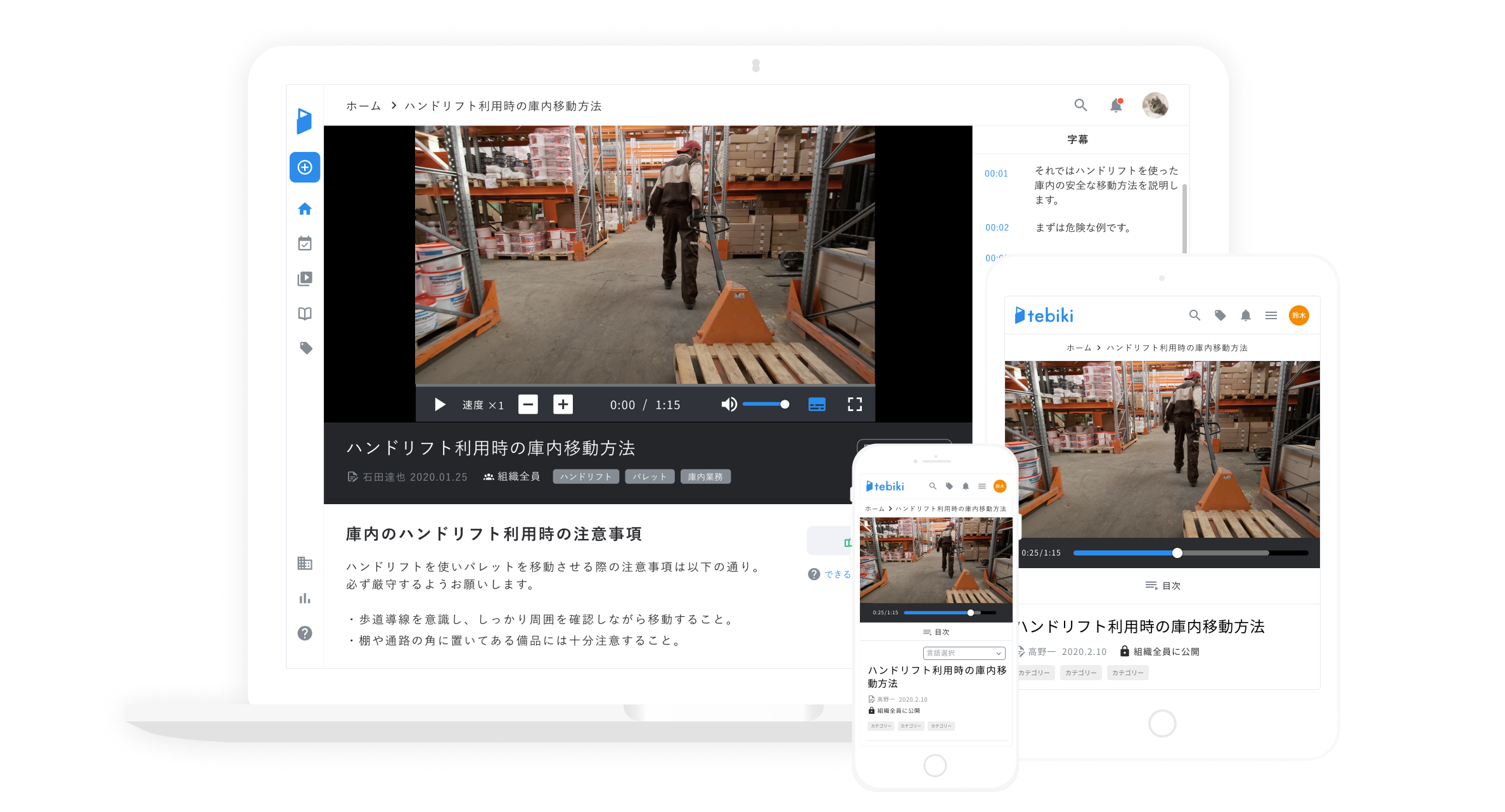Open the tag icon in laptop sidebar

305,348
